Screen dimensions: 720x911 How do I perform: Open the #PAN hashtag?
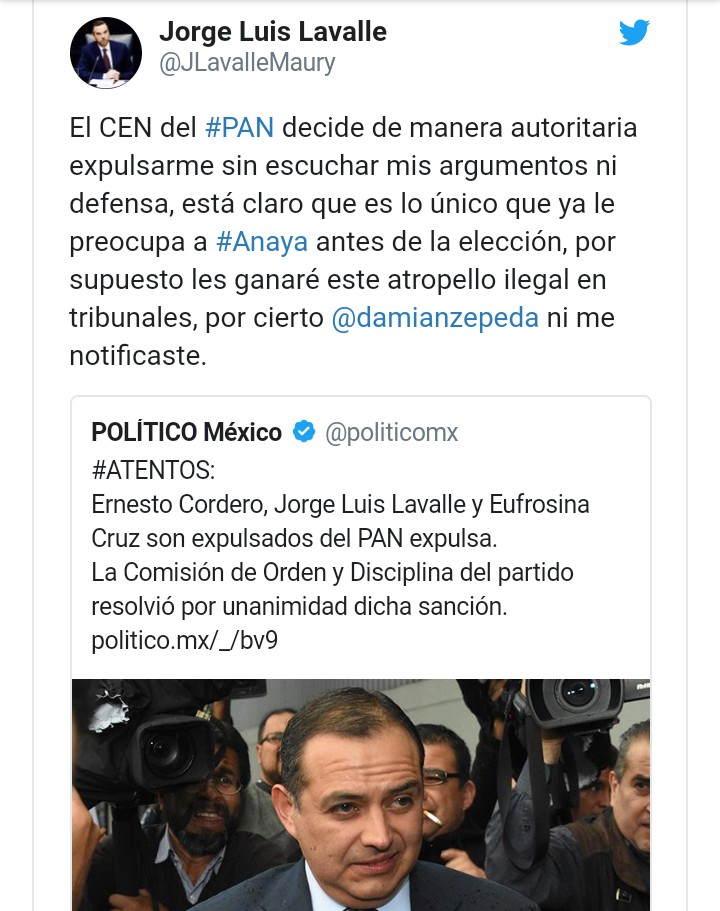coord(238,130)
